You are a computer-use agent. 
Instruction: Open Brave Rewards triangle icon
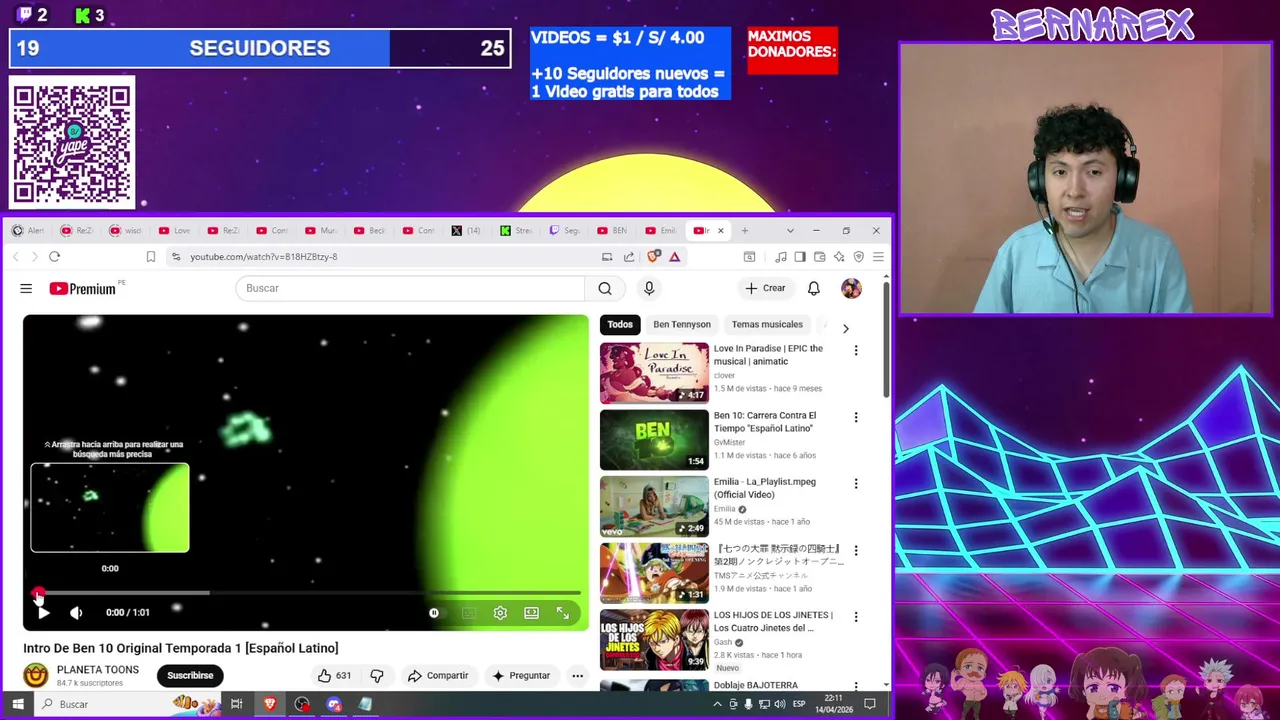pos(675,257)
